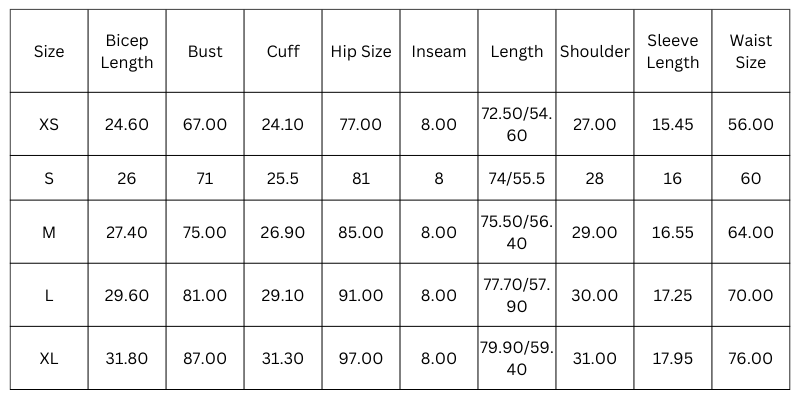
Task: Click the XL size row label
Action: pos(49,358)
